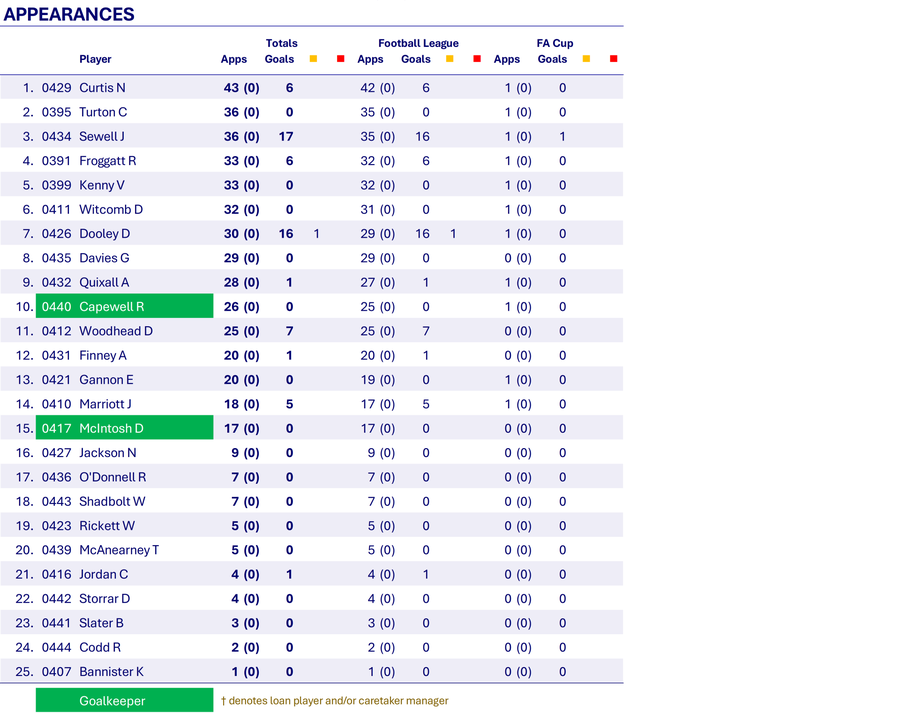Click the yellow card icon under FA Cup
Viewport: 900px width, 713px height.
[586, 59]
